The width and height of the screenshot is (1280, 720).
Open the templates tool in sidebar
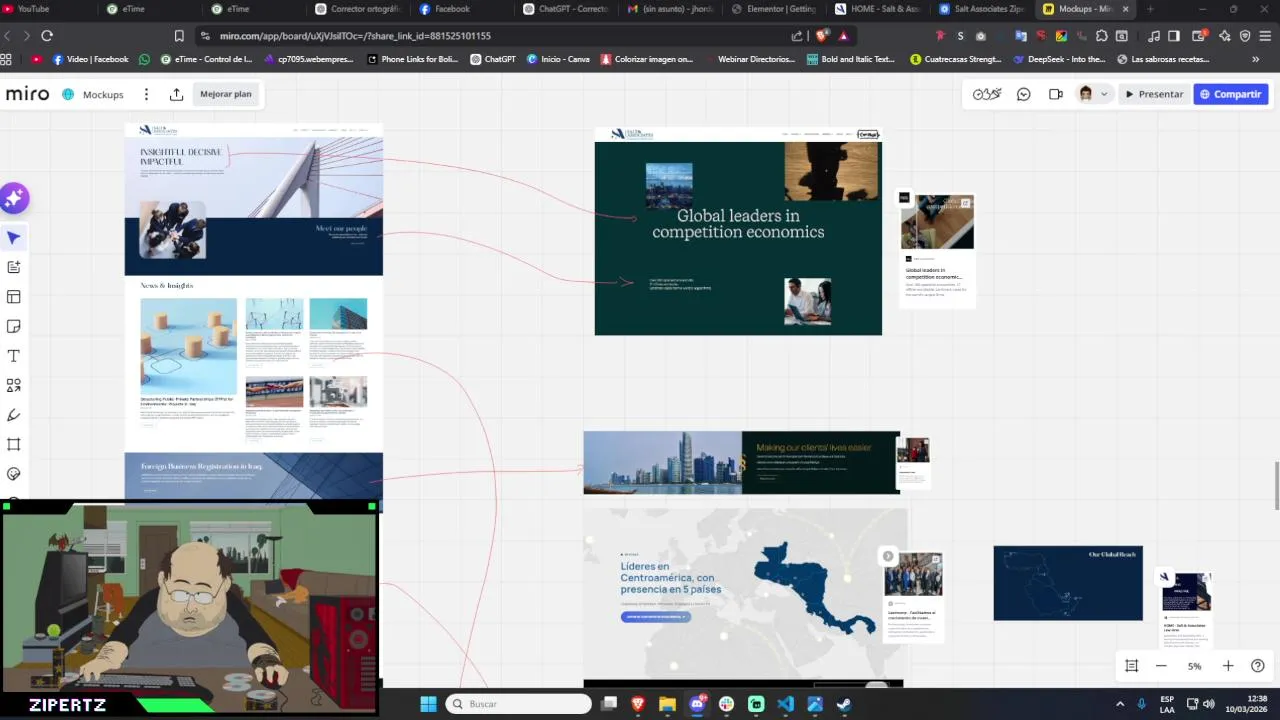point(14,297)
